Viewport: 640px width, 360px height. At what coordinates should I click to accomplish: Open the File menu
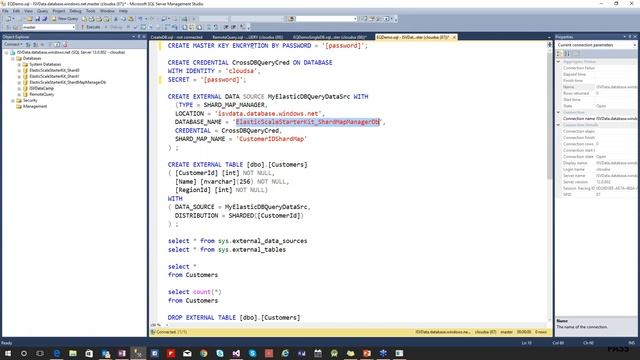coord(5,11)
